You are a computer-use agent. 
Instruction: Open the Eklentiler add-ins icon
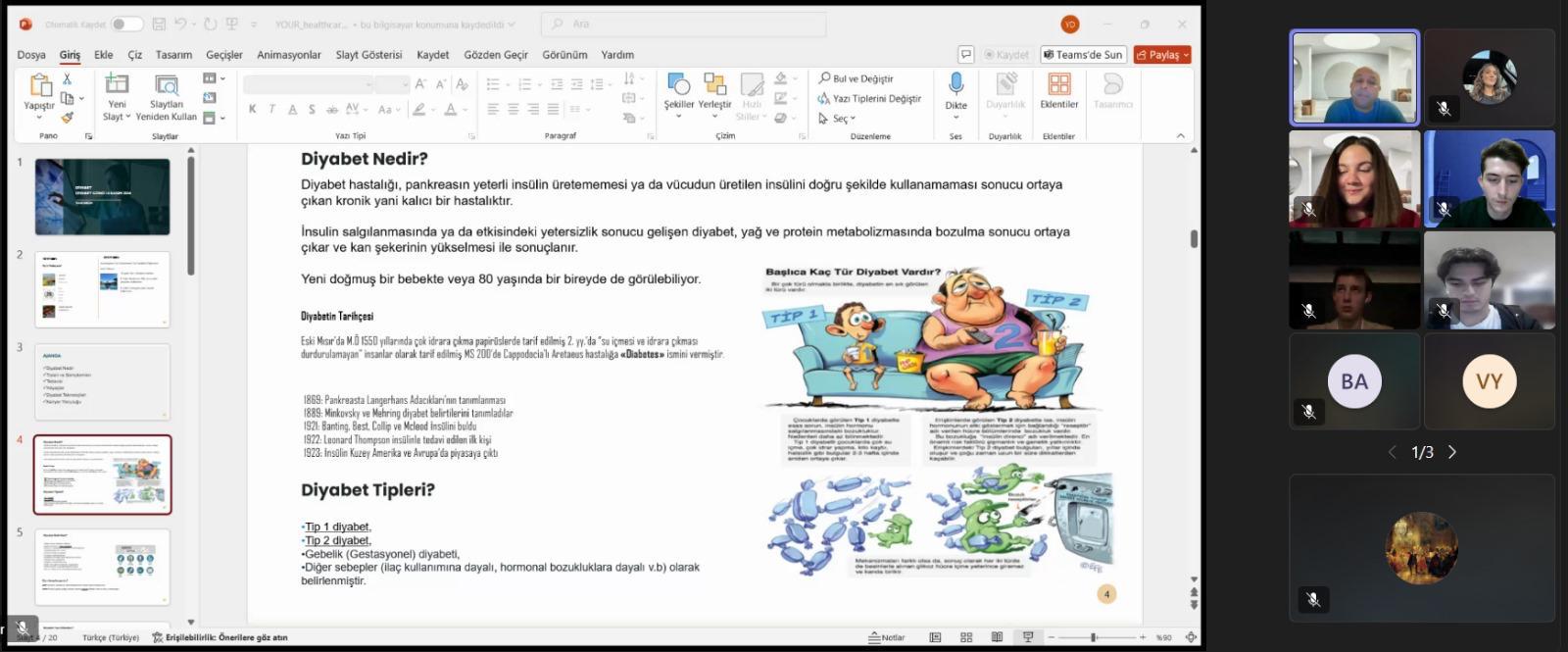(x=1058, y=86)
